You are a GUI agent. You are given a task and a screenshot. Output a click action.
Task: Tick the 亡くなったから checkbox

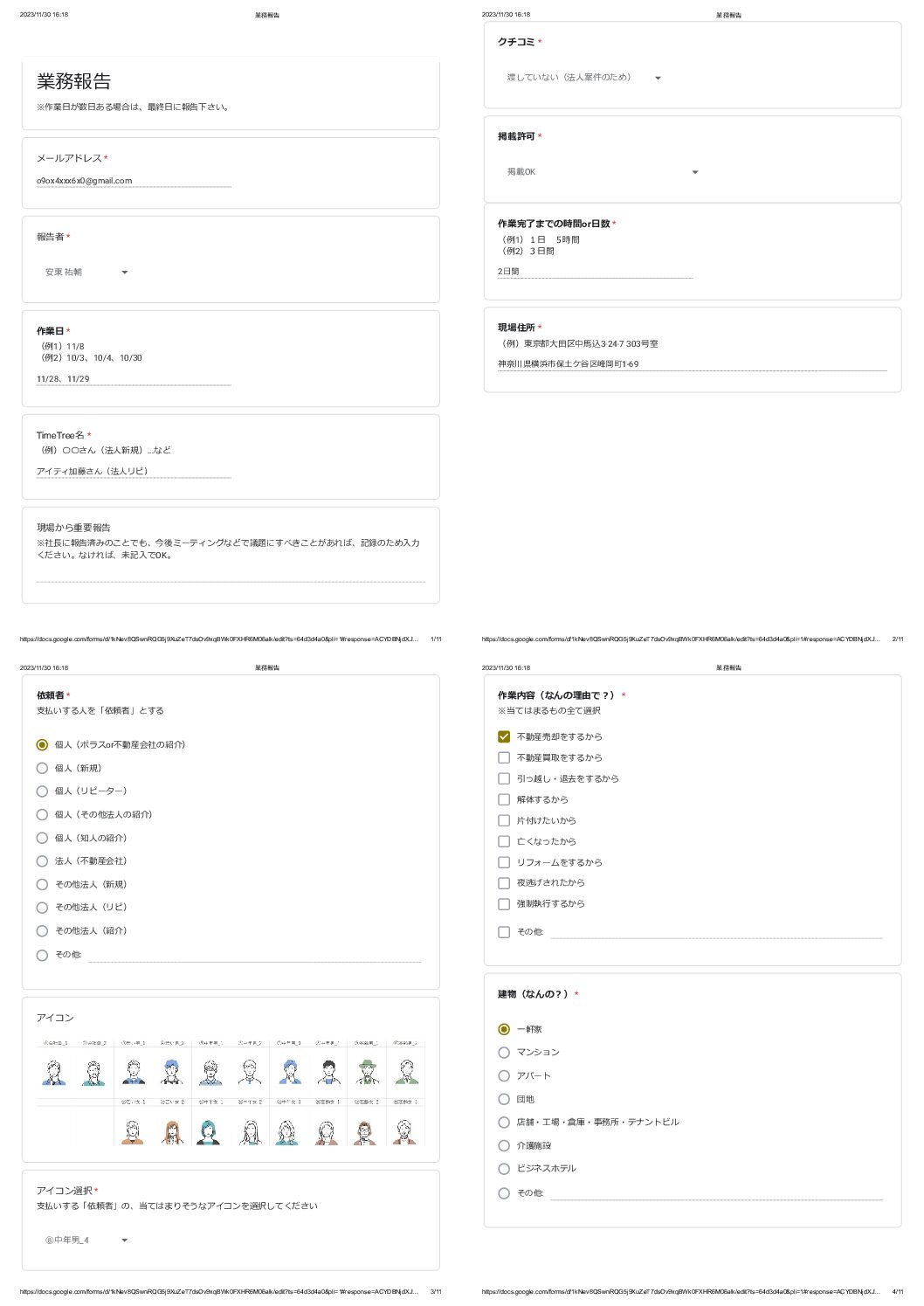504,841
